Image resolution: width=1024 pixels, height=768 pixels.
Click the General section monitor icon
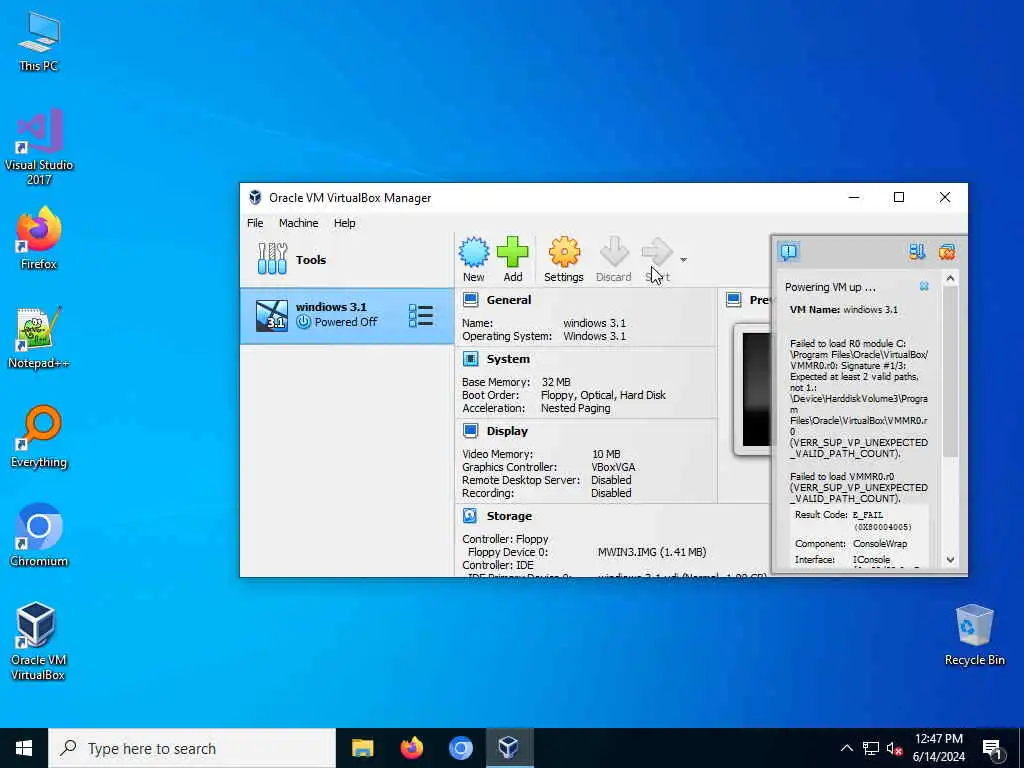pyautogui.click(x=470, y=300)
